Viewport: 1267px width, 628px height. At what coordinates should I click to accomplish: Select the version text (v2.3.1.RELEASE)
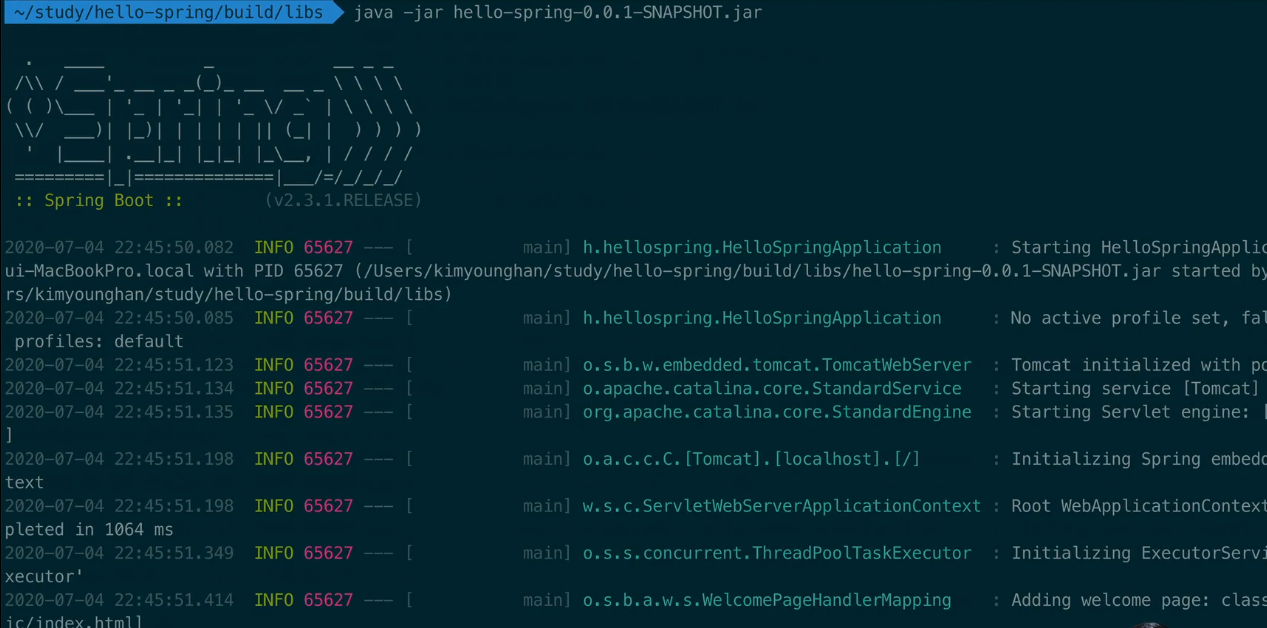[343, 200]
